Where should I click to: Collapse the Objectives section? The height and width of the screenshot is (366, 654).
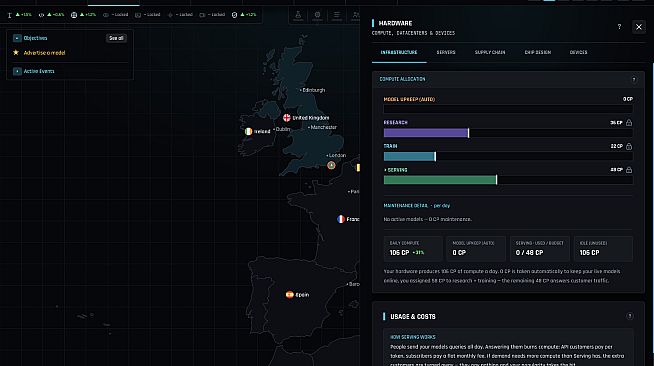[17, 38]
